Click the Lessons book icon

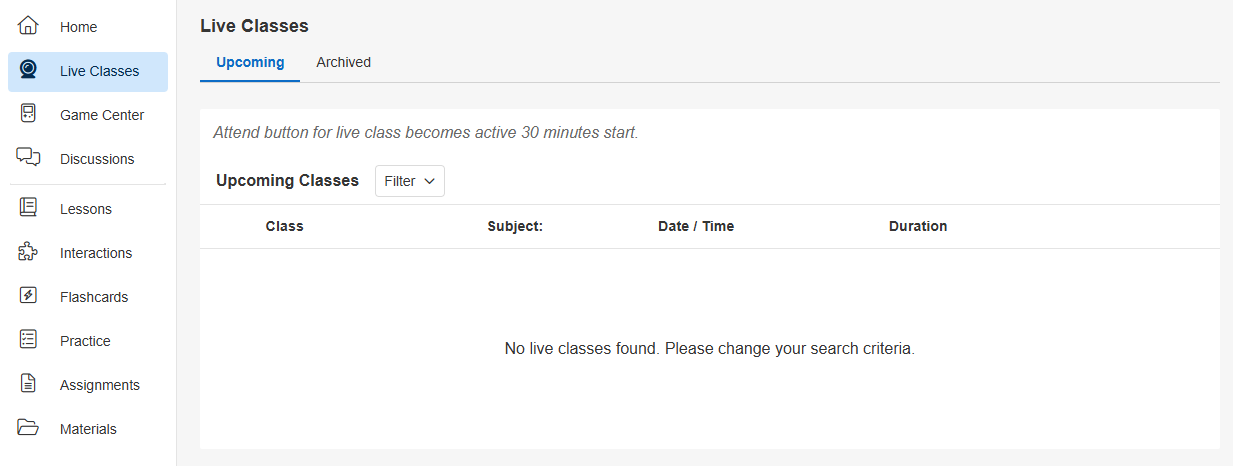28,208
